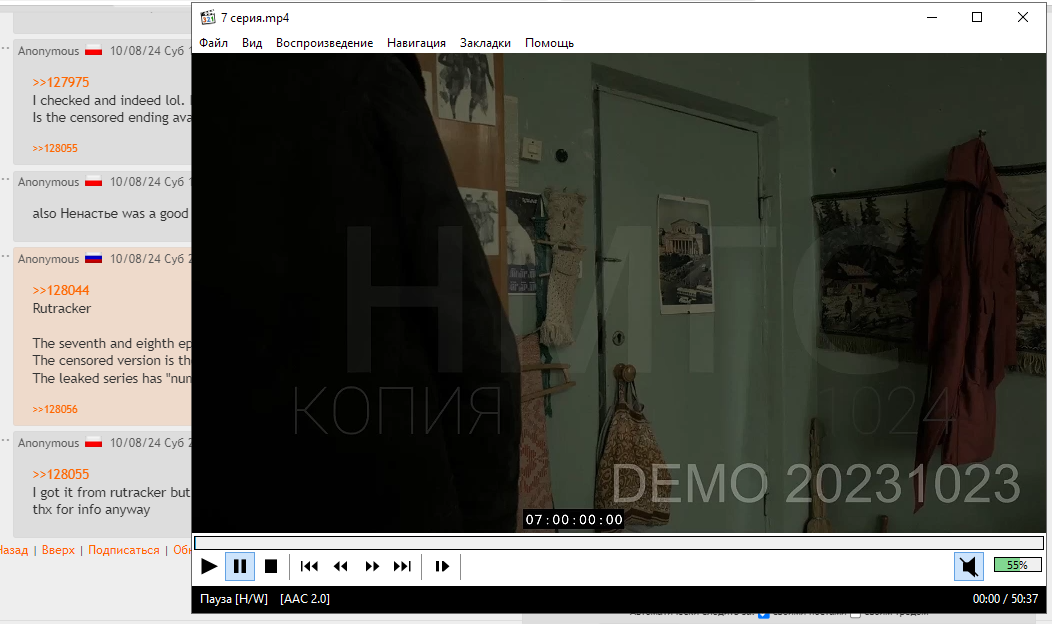Open reply link >>127975 in forum
The height and width of the screenshot is (624, 1052).
pos(60,82)
